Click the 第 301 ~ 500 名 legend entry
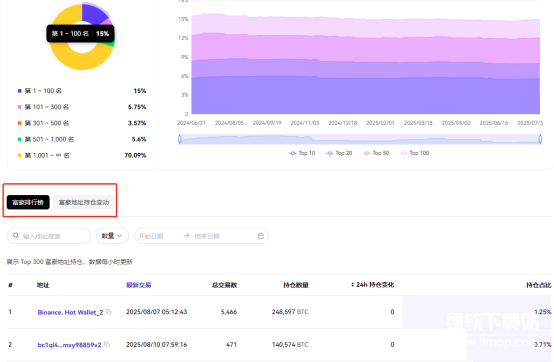The width and height of the screenshot is (554, 362). (x=43, y=123)
